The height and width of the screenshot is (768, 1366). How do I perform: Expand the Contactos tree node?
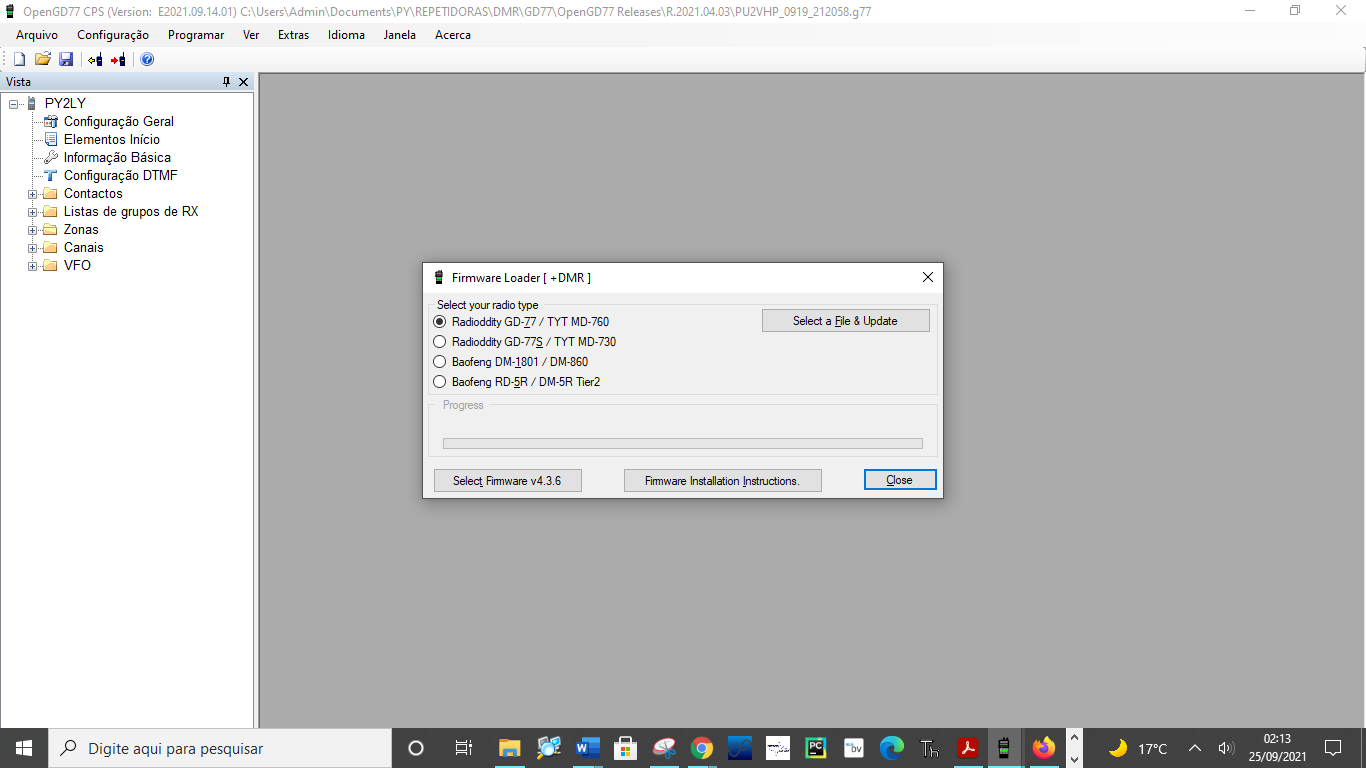(x=33, y=194)
